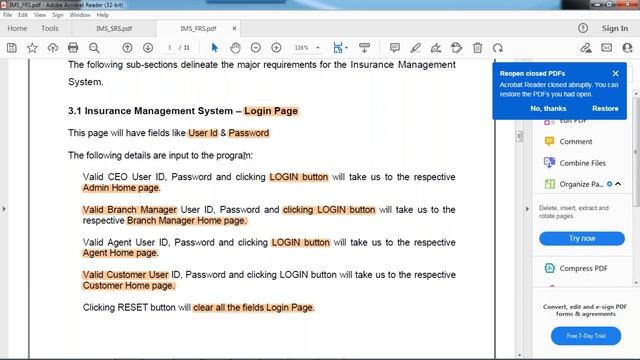The image size is (640, 360).
Task: Select the highlighter pen tool
Action: click(415, 48)
